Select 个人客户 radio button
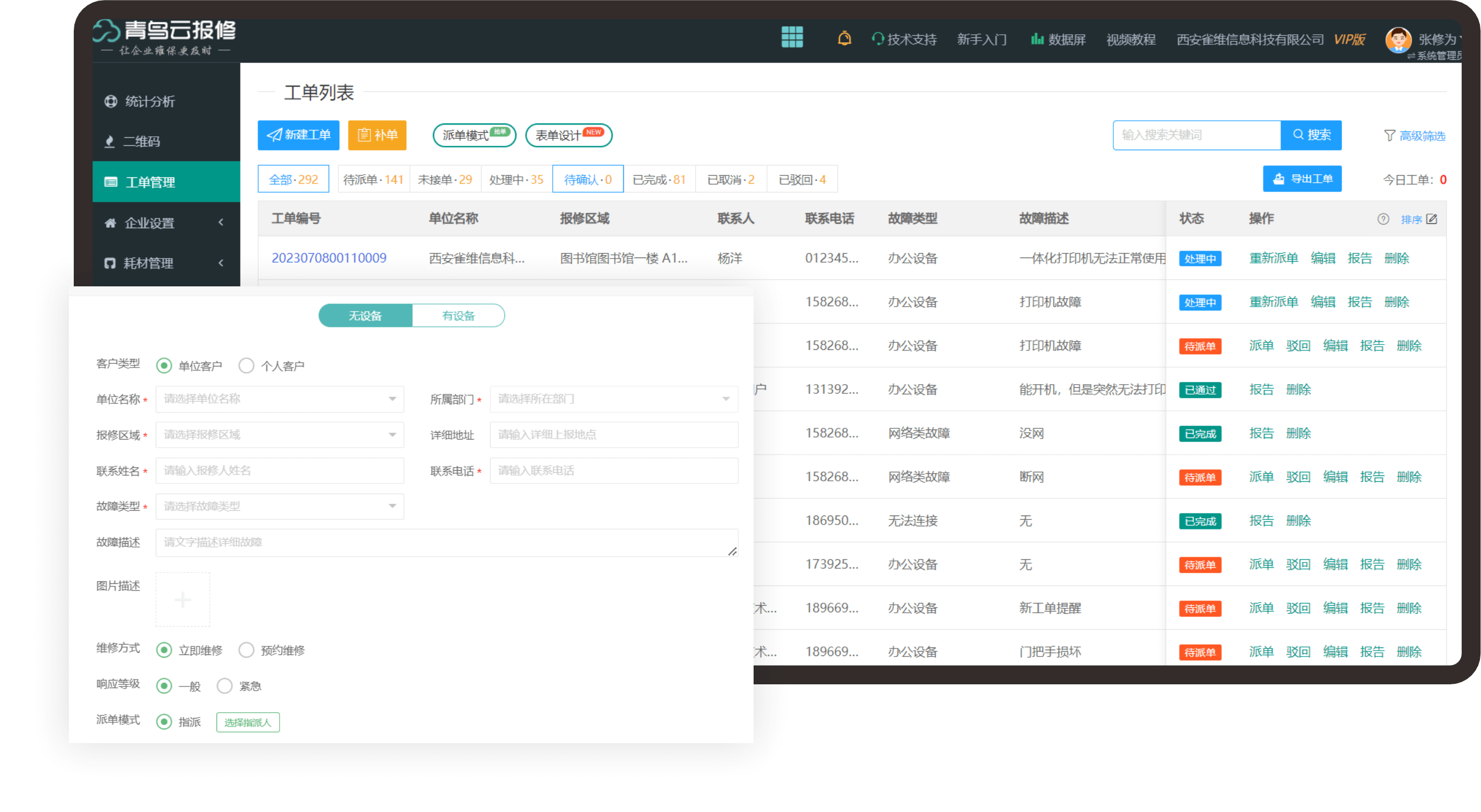 246,365
